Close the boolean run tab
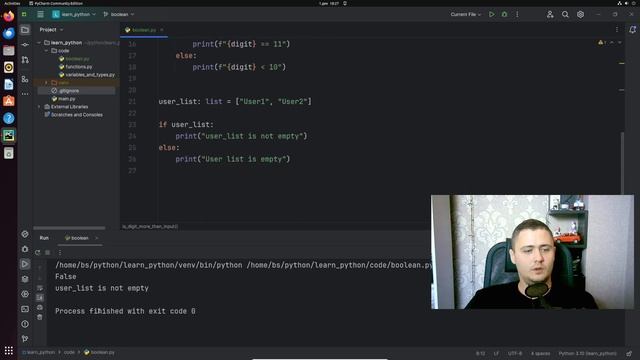 click(x=97, y=238)
